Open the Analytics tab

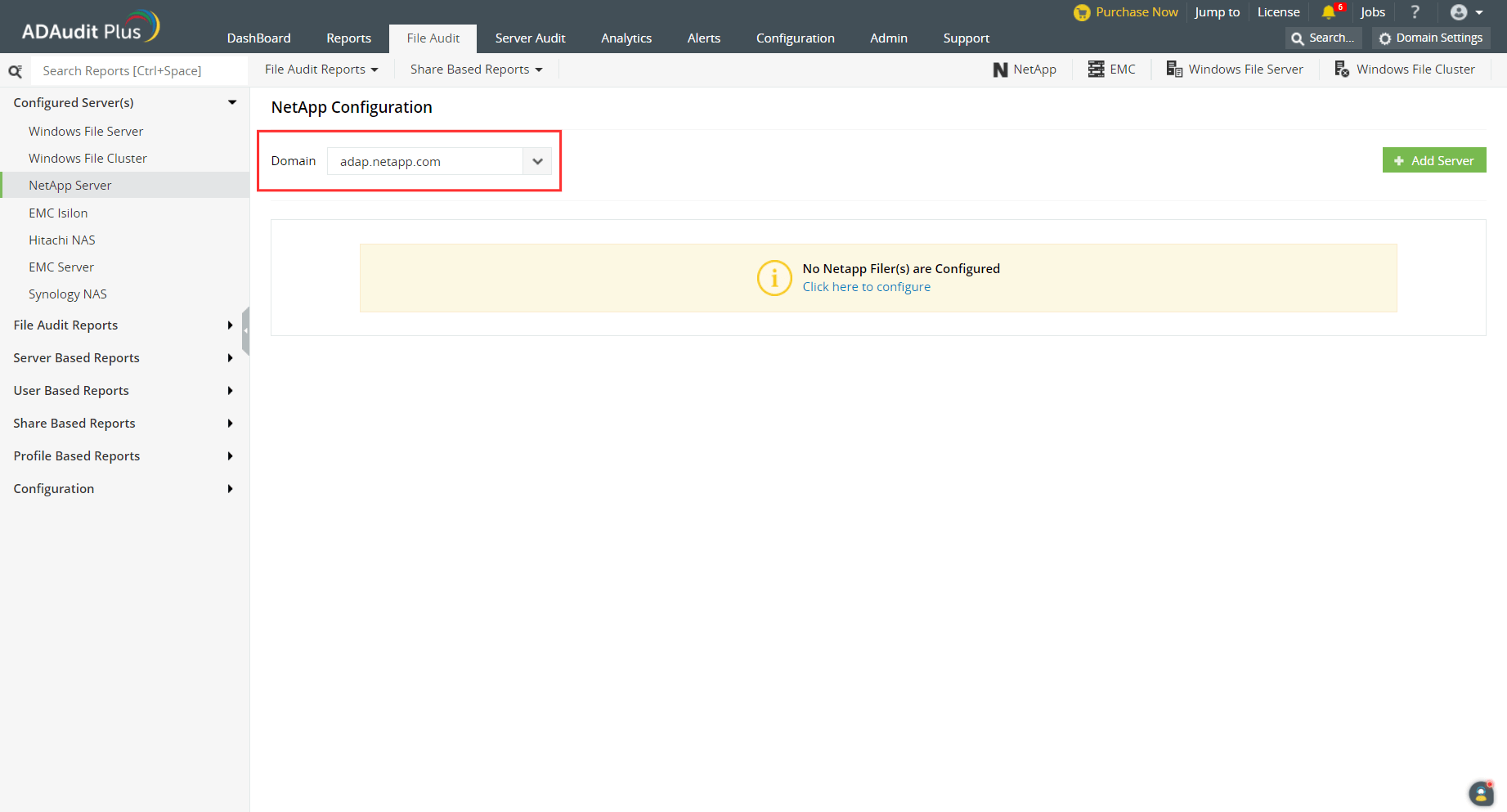click(626, 38)
